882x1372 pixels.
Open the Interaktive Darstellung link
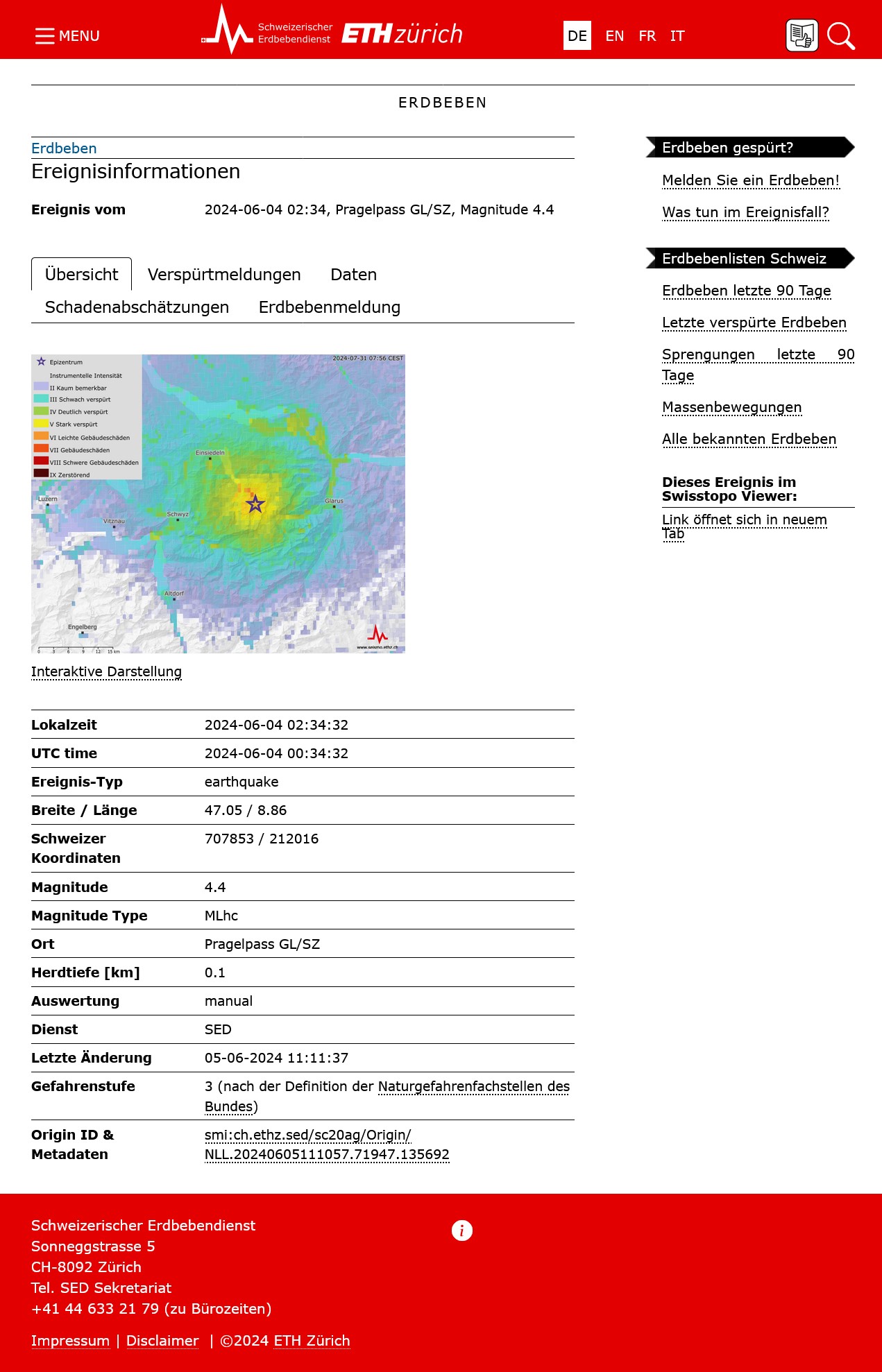pos(106,671)
